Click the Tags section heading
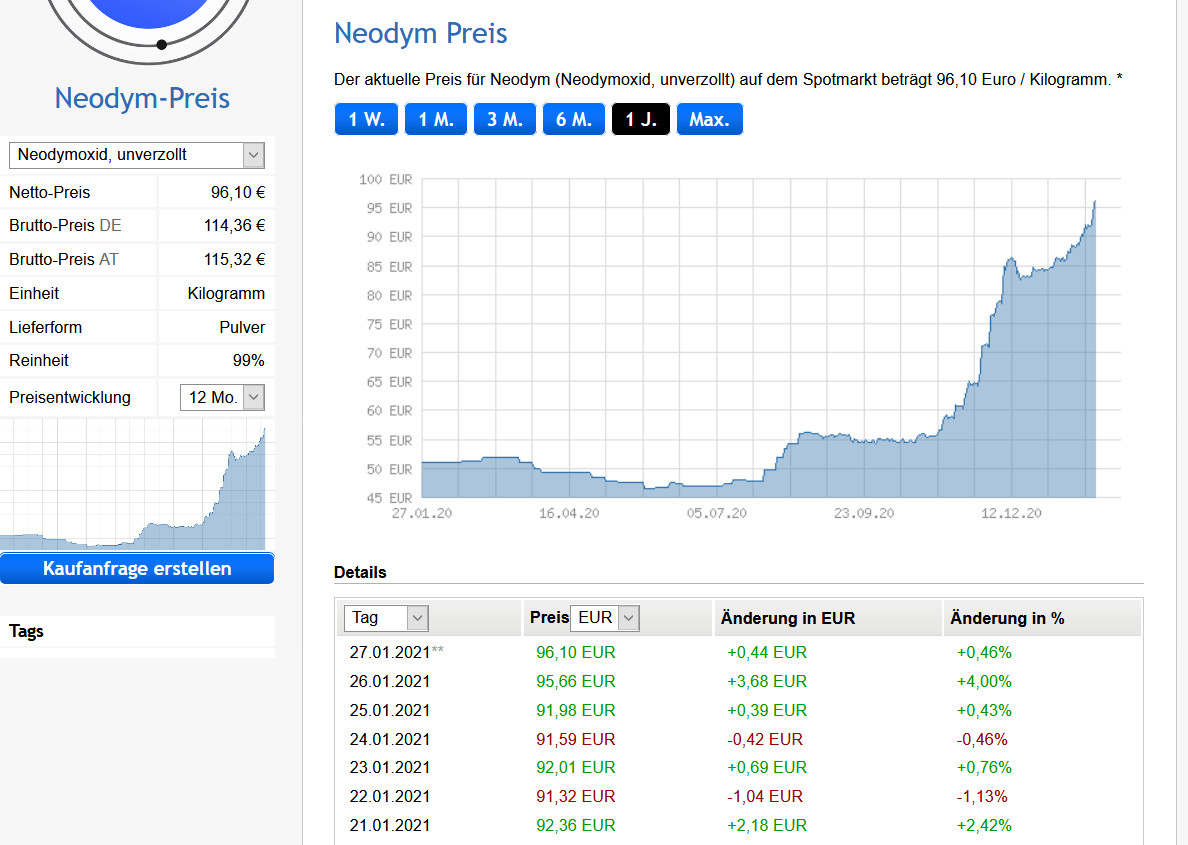This screenshot has width=1188, height=845. pos(27,631)
